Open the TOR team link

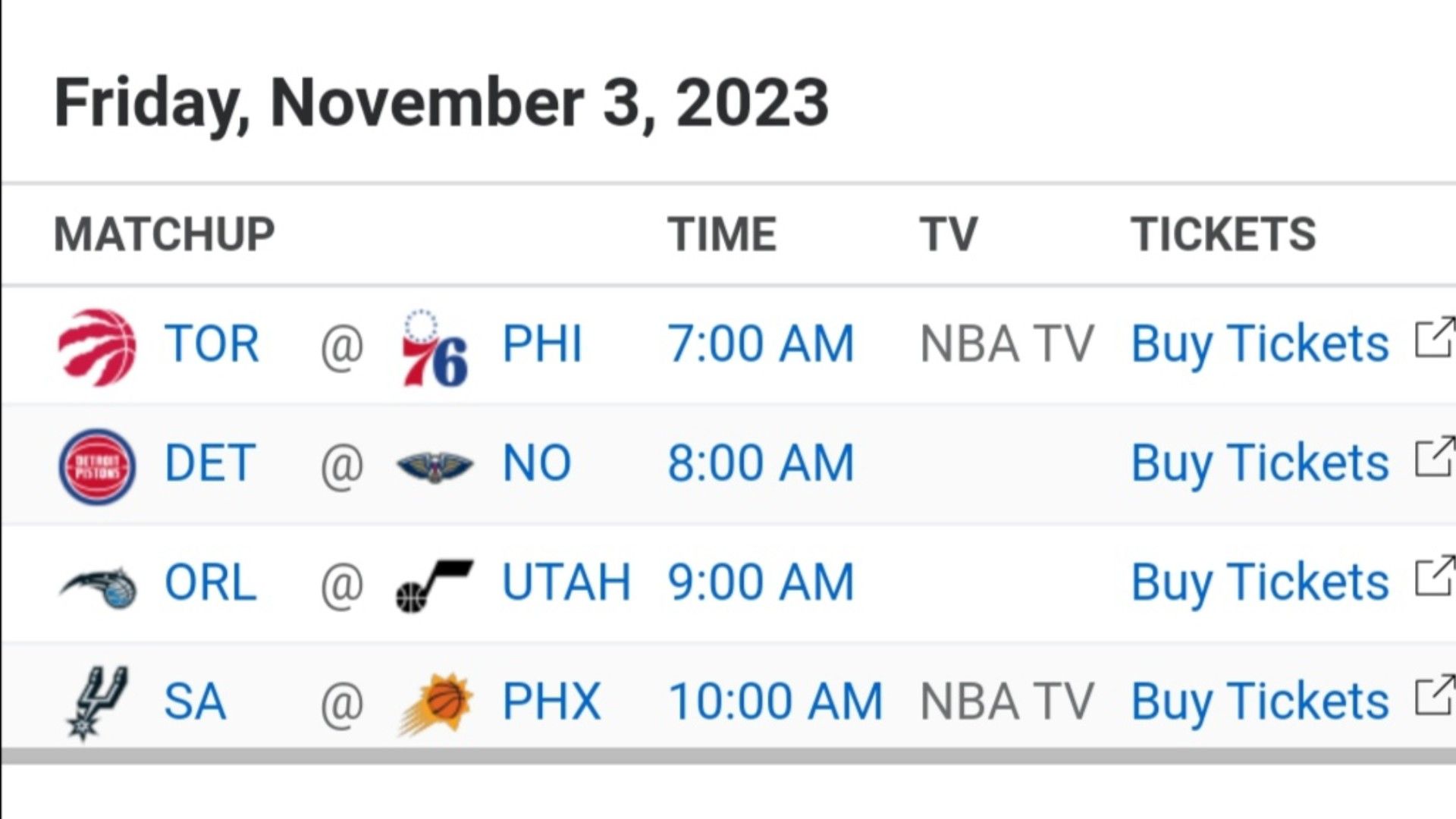212,344
